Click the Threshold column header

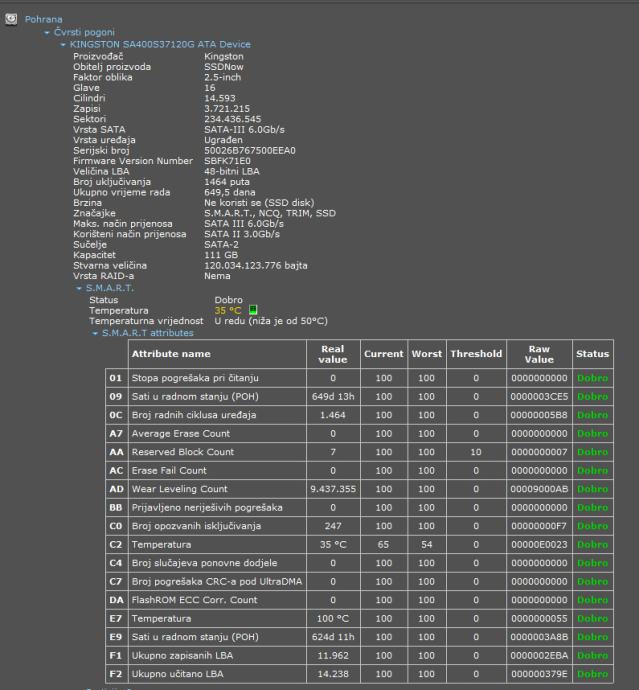475,354
